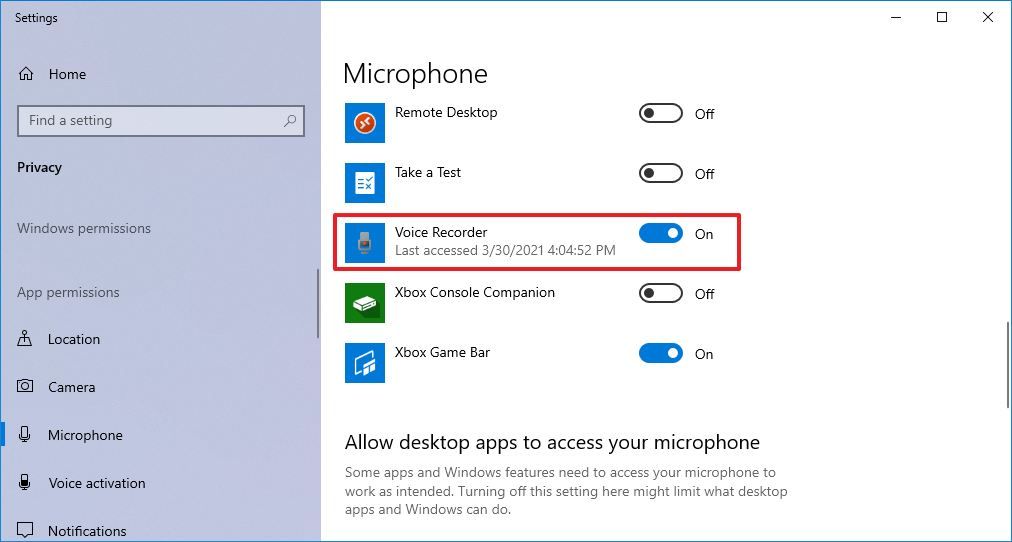The height and width of the screenshot is (542, 1012).
Task: Click the Voice activation icon
Action: point(25,483)
